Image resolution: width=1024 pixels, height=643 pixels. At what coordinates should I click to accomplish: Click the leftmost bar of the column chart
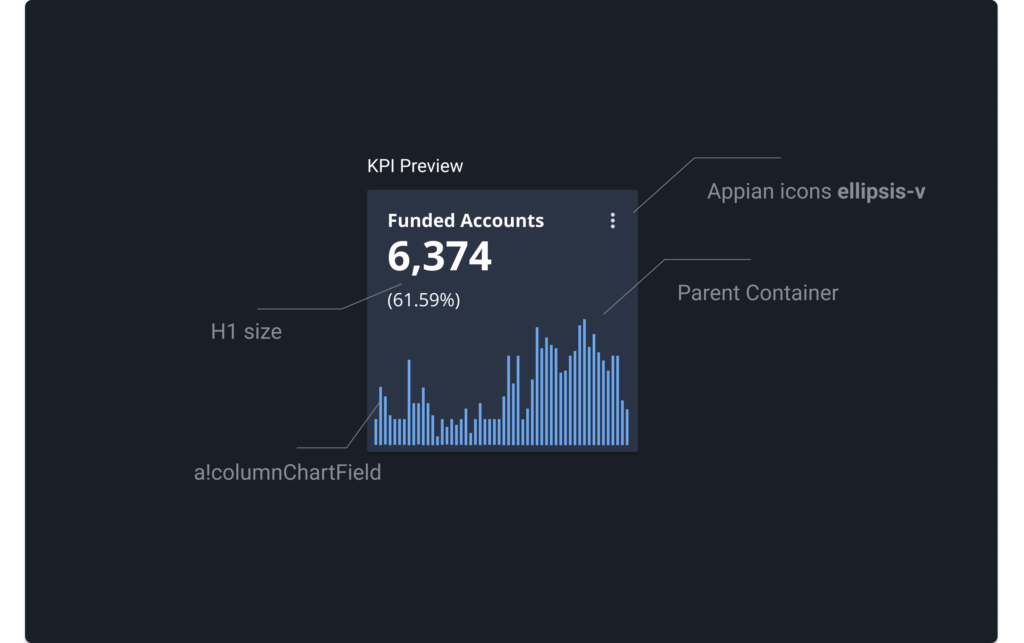point(376,431)
